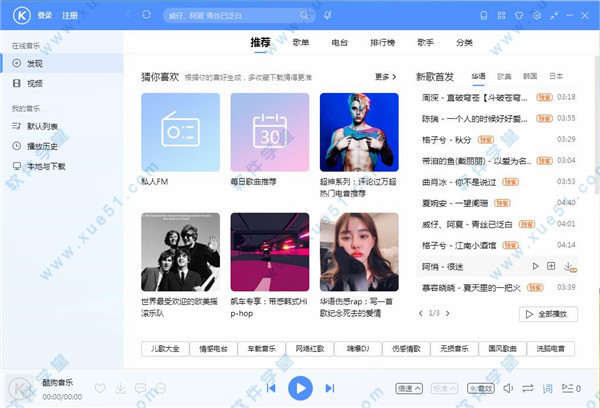
Task: Switch to mini mode icon
Action: (x=554, y=15)
